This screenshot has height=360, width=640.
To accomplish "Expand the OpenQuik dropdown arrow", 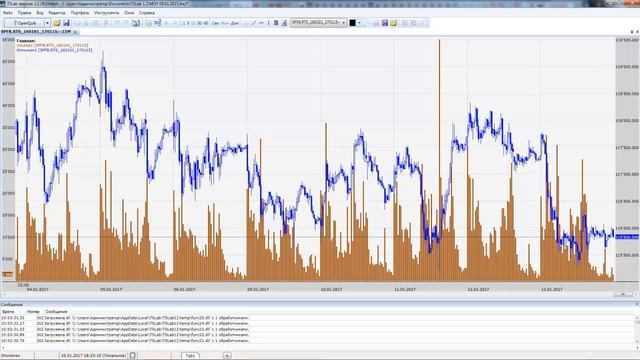I will pos(47,23).
